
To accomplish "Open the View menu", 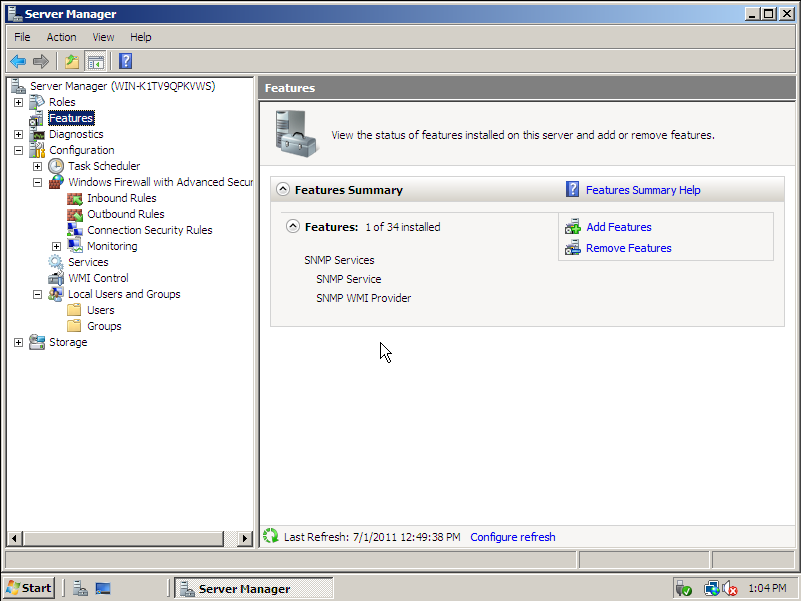I will click(103, 37).
